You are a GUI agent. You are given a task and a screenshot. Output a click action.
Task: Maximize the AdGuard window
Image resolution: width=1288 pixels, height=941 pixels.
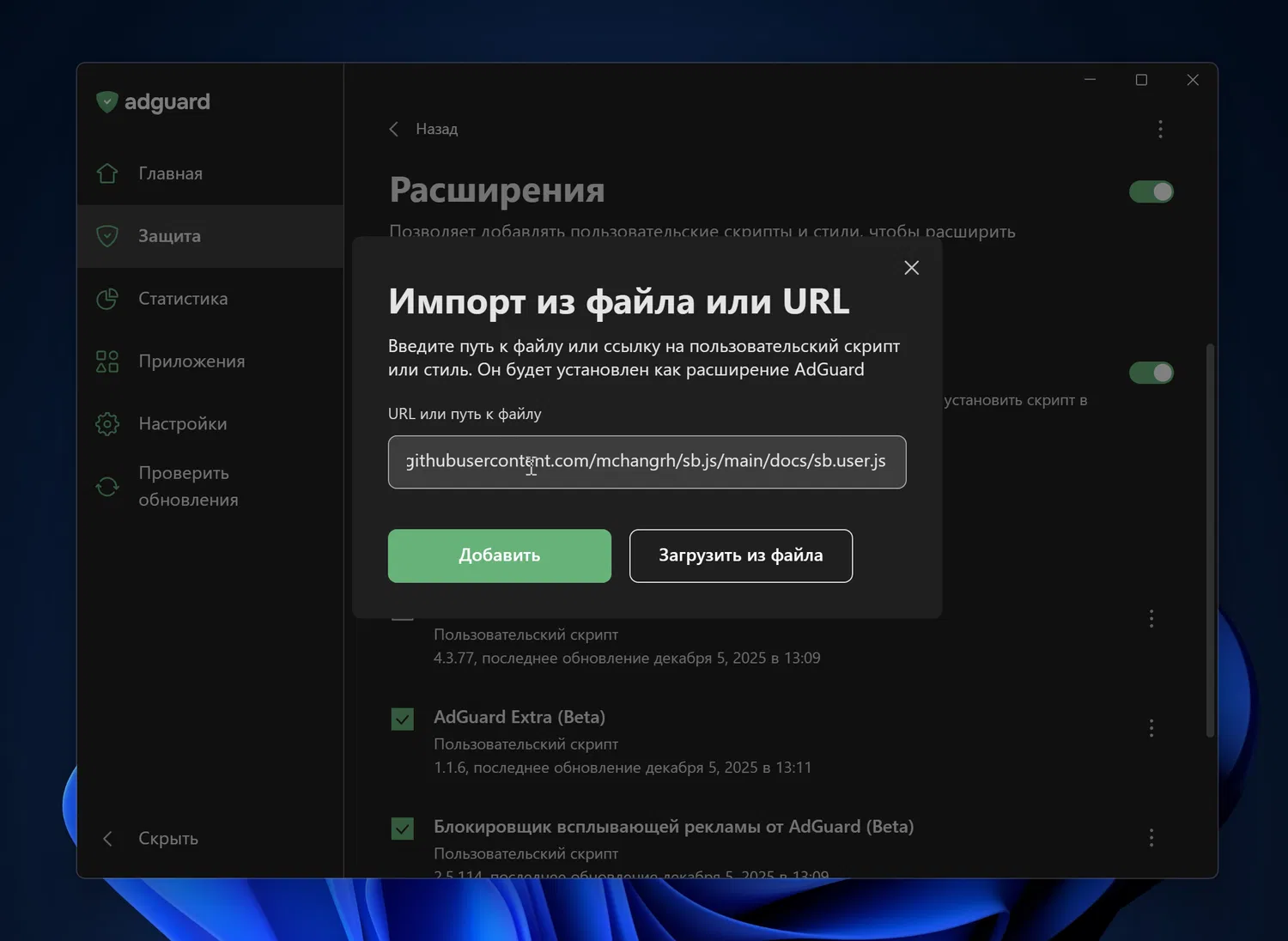(1141, 80)
